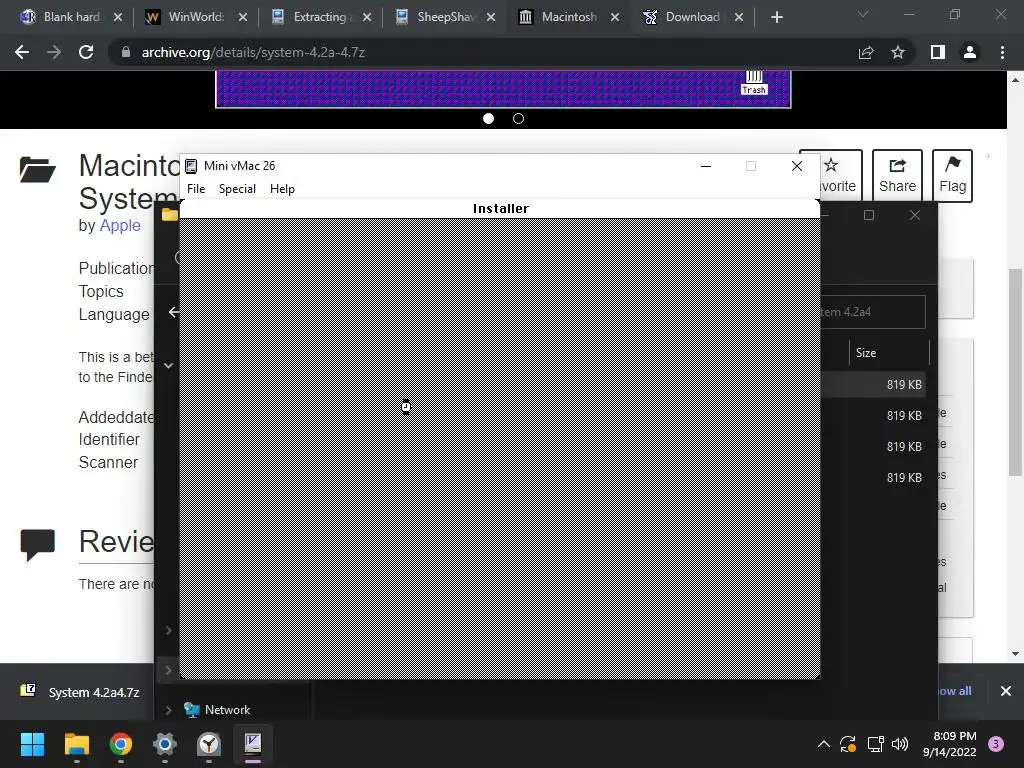Select the second carousel dot
1024x768 pixels.
coord(519,118)
